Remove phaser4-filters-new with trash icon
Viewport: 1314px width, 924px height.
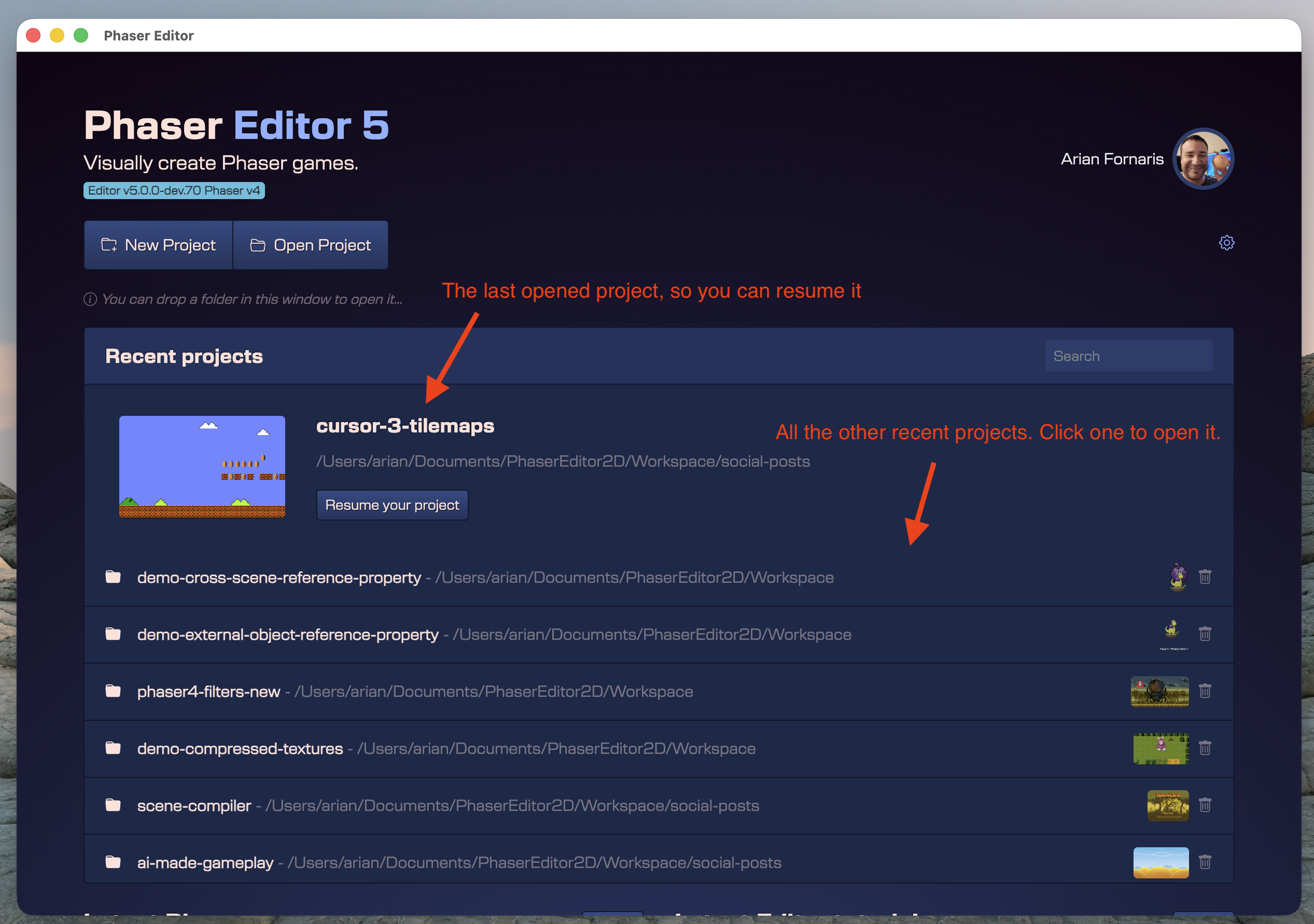[1205, 691]
